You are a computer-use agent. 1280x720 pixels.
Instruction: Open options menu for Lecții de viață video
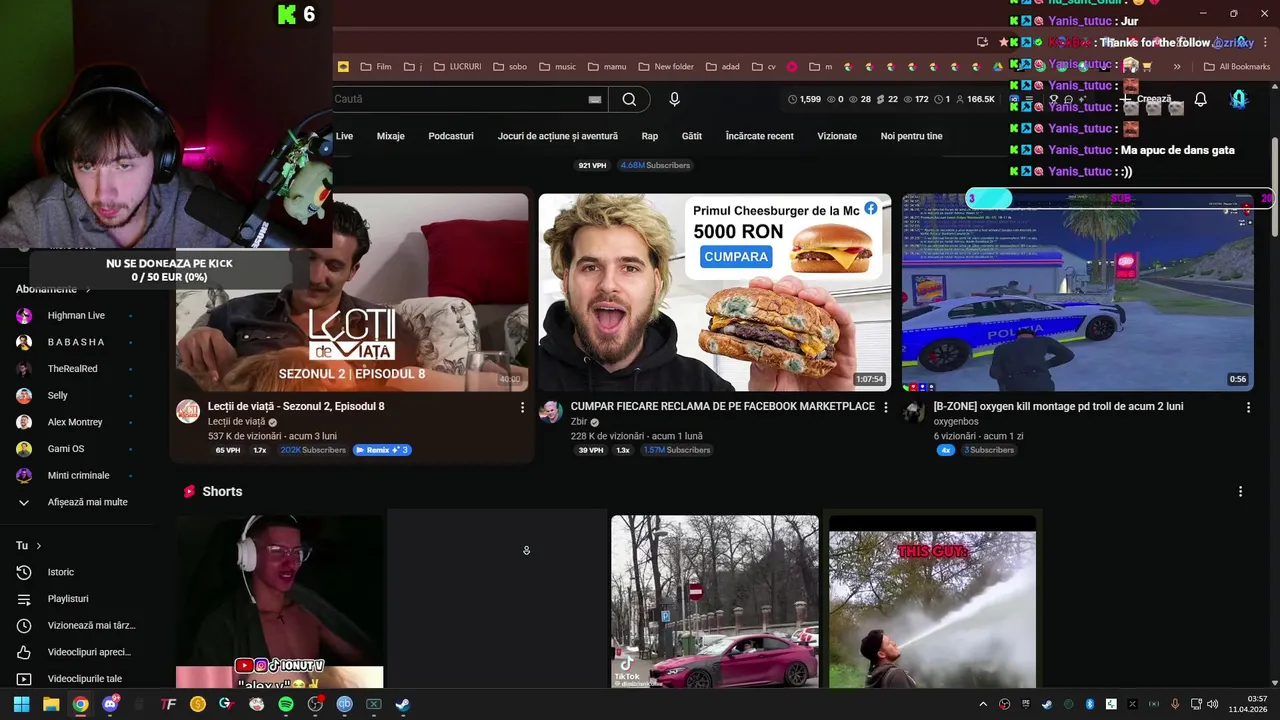click(x=522, y=407)
